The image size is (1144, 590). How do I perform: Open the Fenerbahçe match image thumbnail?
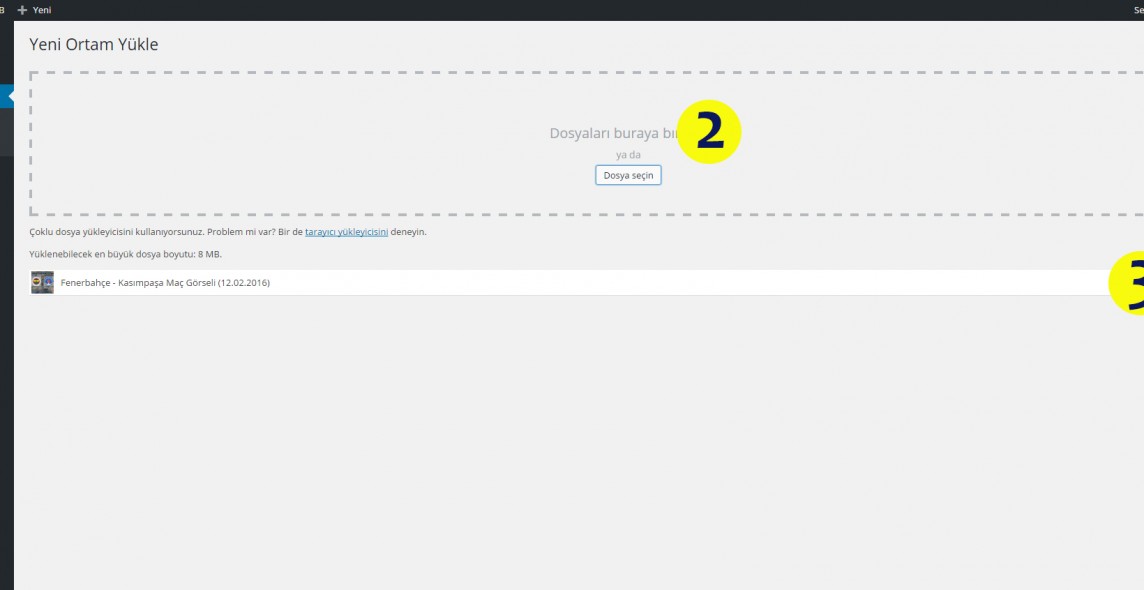tap(42, 283)
